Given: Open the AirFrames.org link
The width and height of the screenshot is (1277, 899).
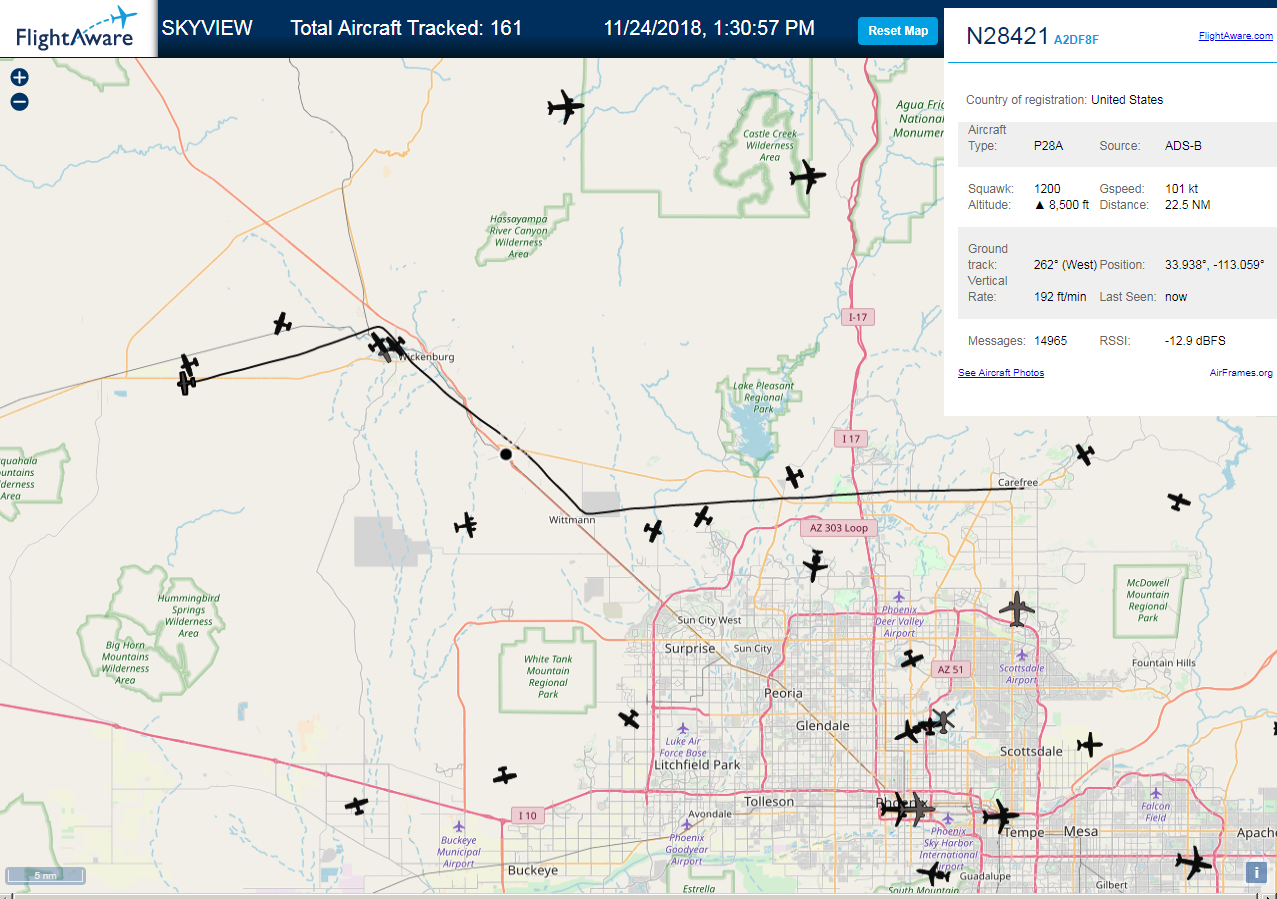Looking at the screenshot, I should (1241, 373).
